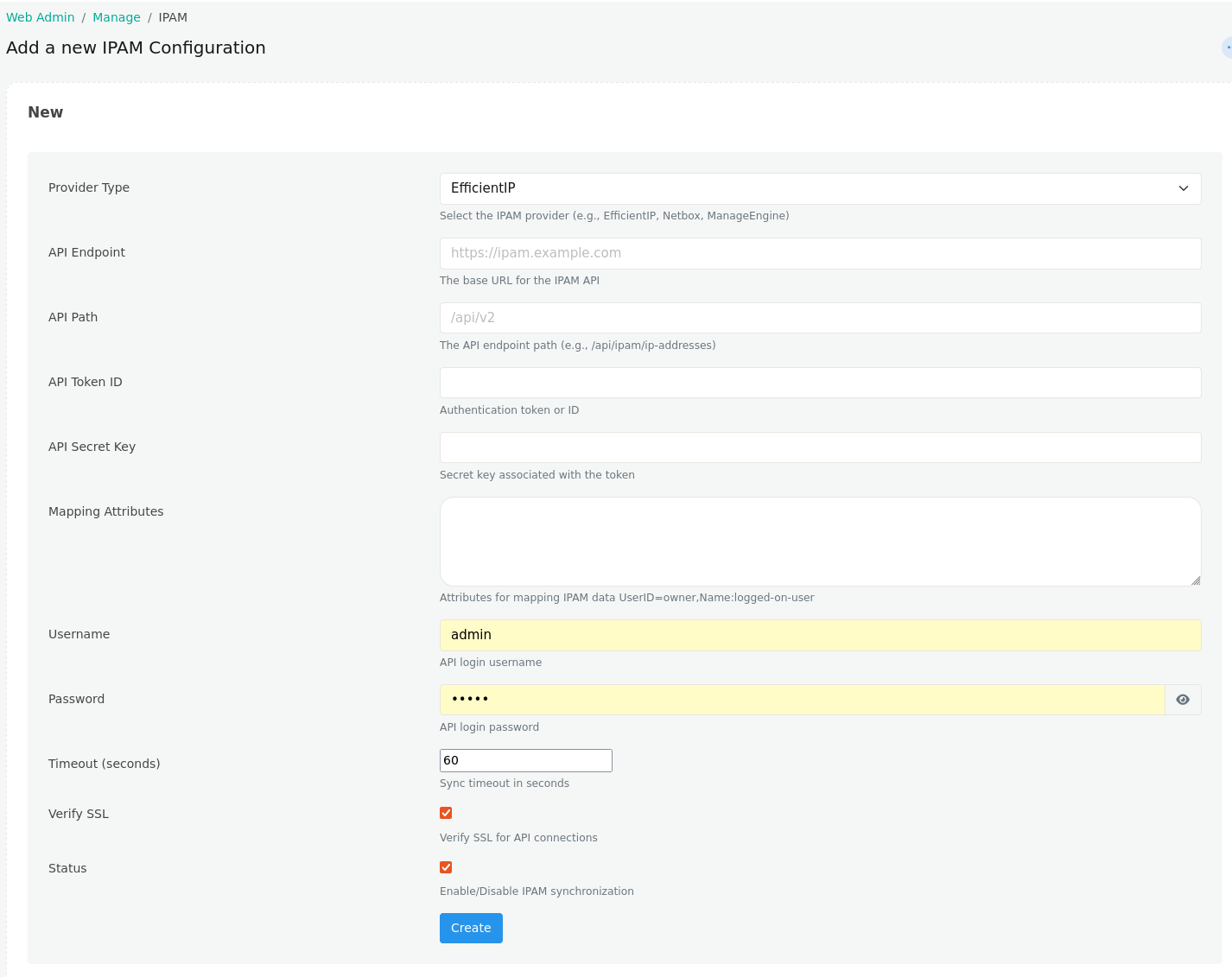Click the Password input field
The width and height of the screenshot is (1232, 977).
pyautogui.click(x=802, y=700)
